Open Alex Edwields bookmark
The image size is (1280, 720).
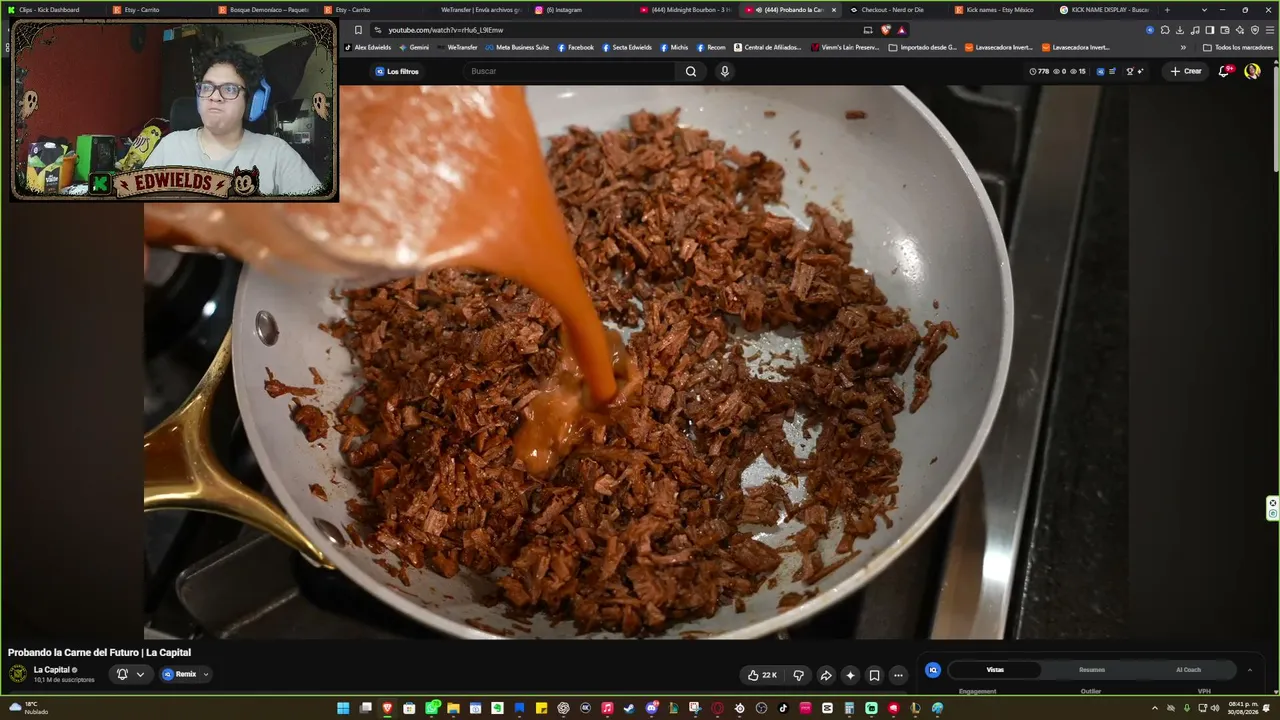pyautogui.click(x=368, y=47)
